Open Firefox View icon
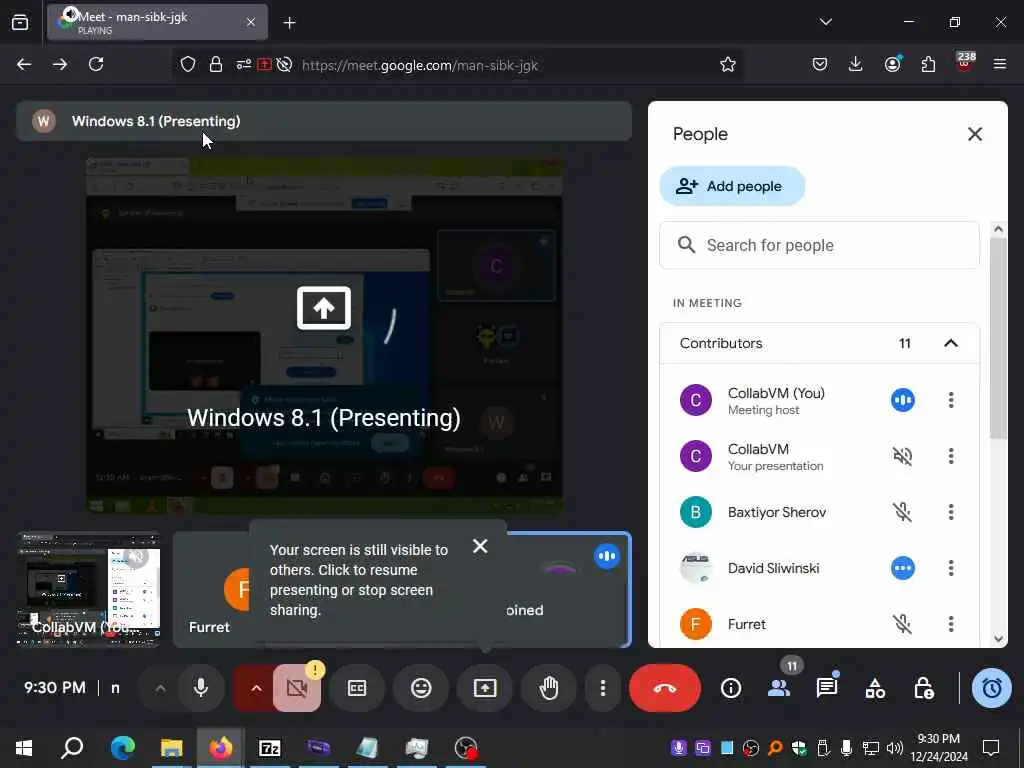Screen dimensions: 1024x768 pos(20,22)
